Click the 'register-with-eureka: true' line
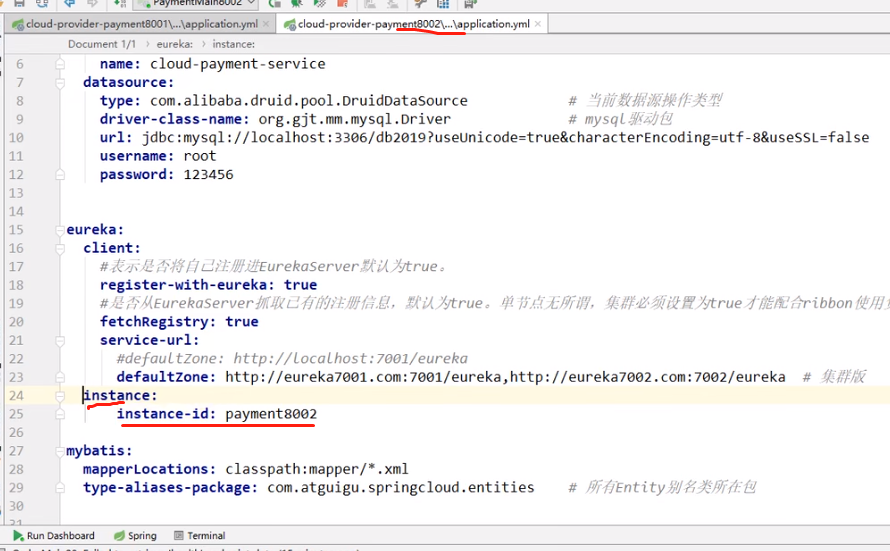This screenshot has height=551, width=890. (x=208, y=285)
